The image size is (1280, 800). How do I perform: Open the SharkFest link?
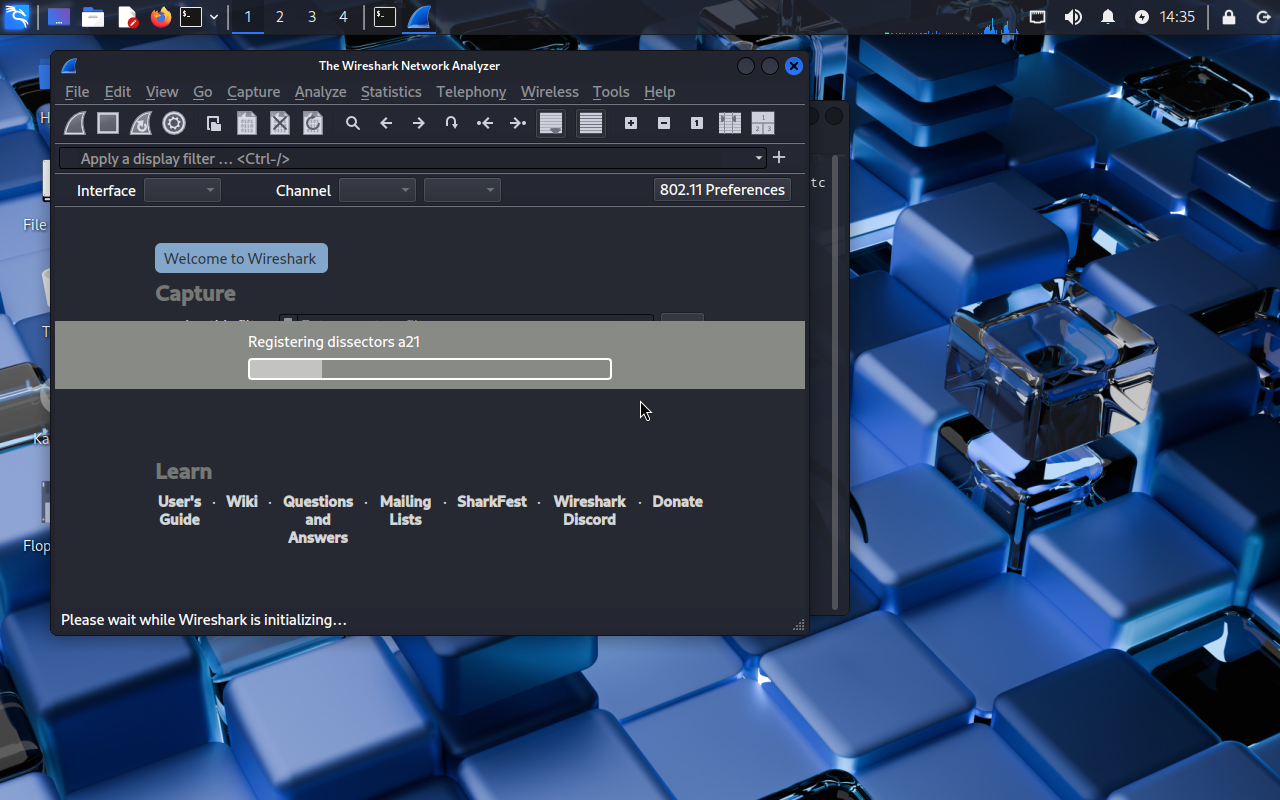click(492, 502)
